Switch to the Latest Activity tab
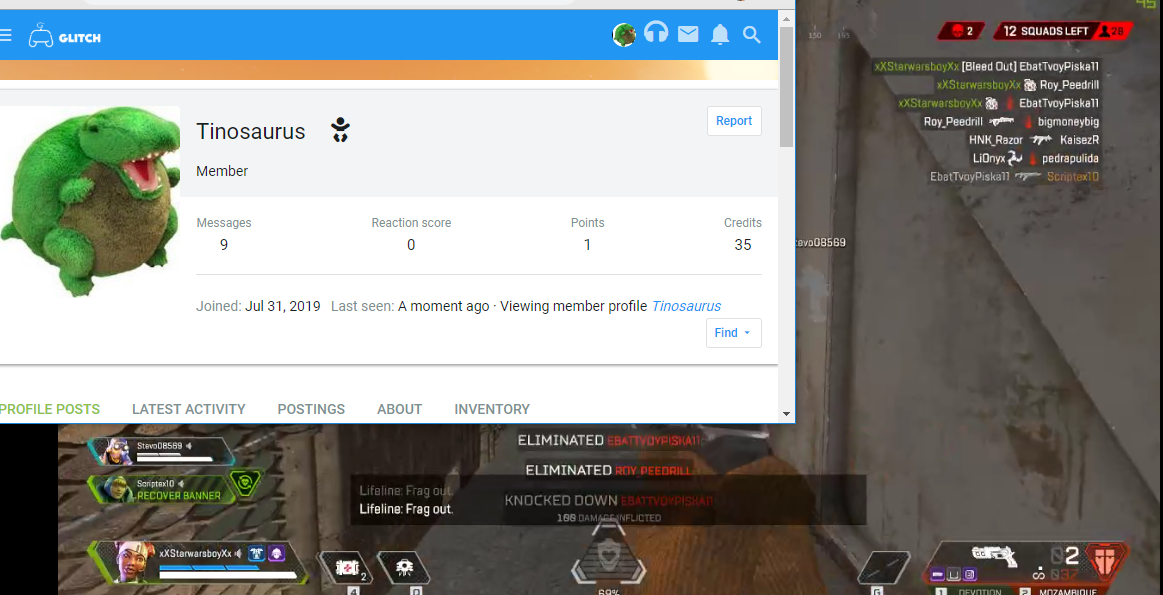This screenshot has height=595, width=1163. 188,409
